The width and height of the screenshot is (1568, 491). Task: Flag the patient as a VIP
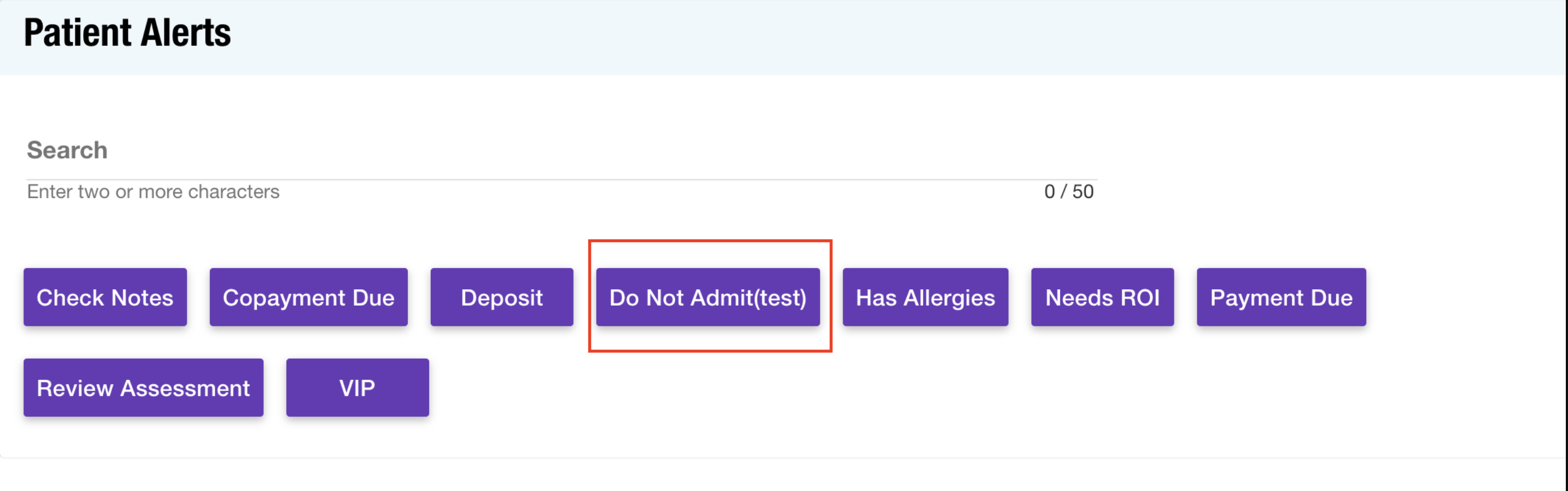click(356, 388)
